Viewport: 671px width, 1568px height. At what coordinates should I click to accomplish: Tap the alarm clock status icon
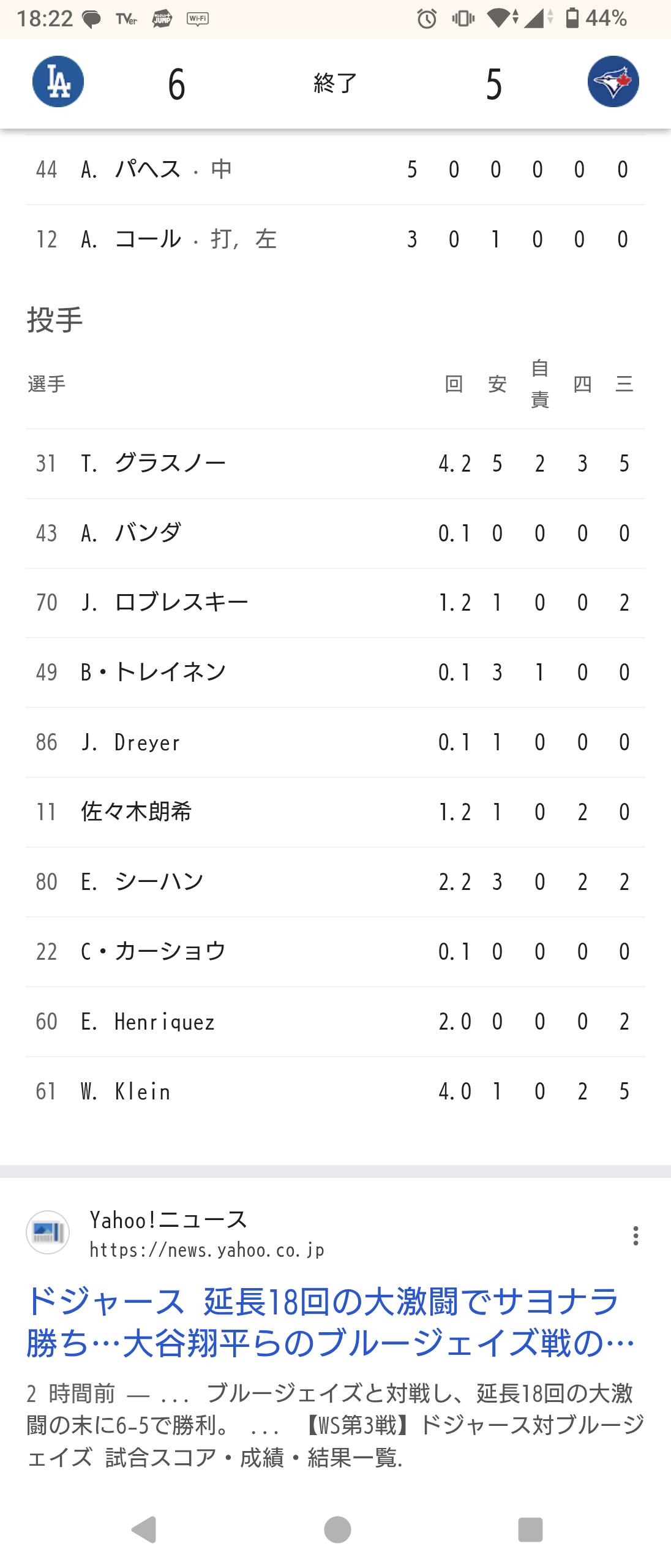coord(427,19)
